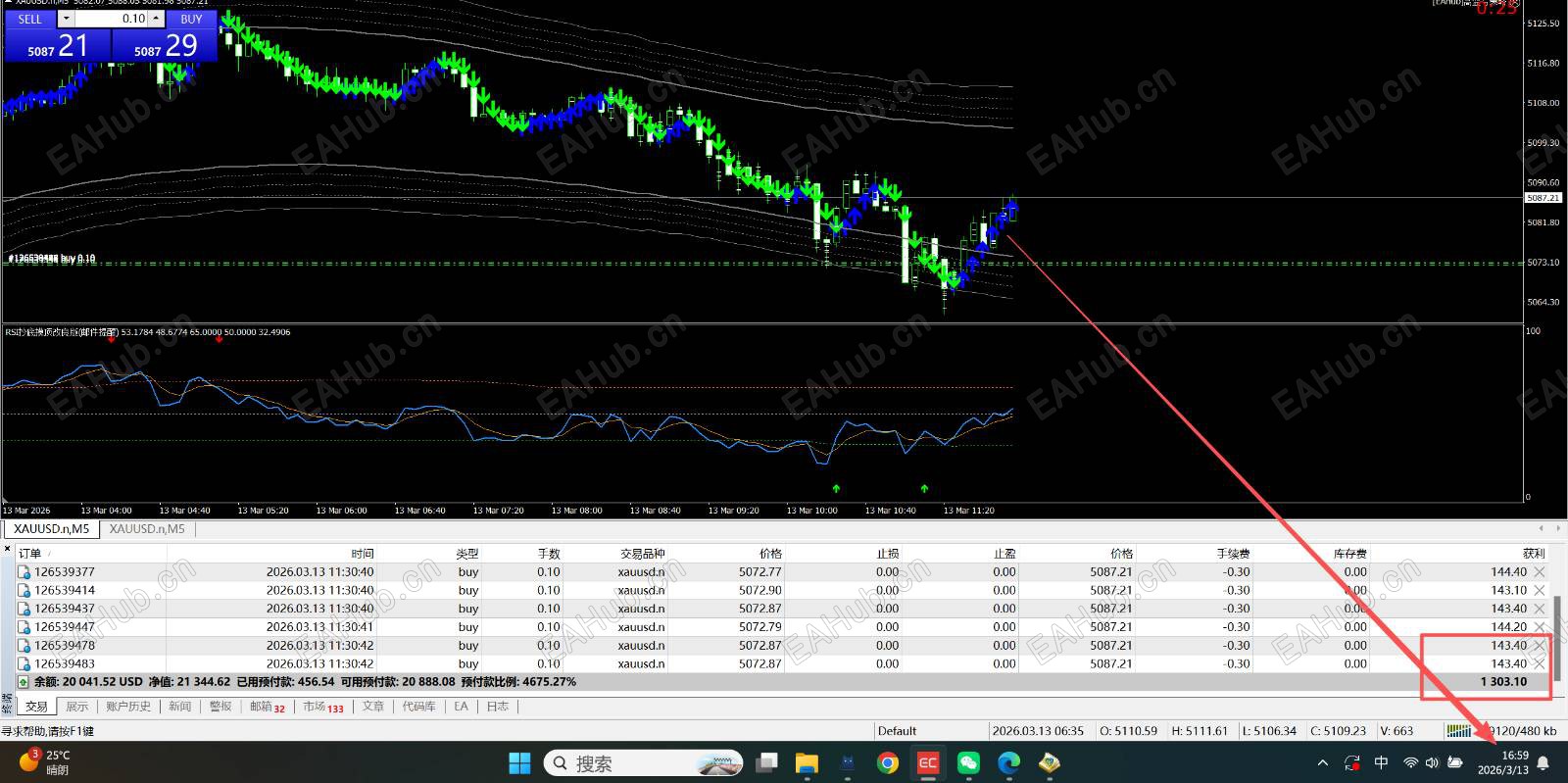
Task: Sort orders by the 类型 column header
Action: click(467, 554)
